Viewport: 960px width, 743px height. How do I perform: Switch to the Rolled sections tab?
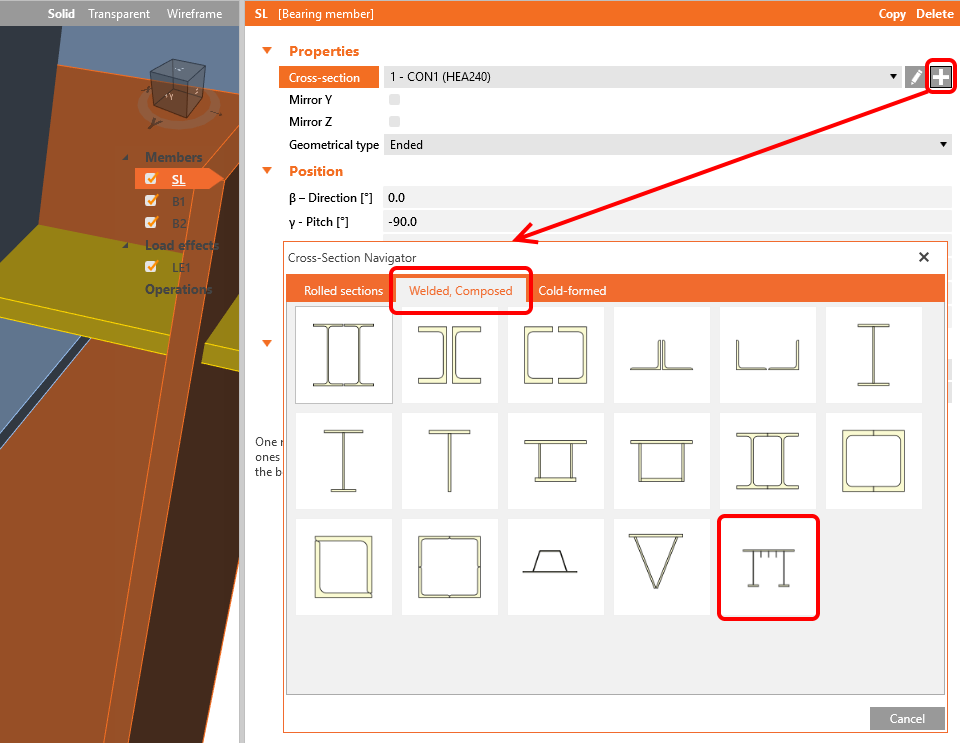(343, 291)
